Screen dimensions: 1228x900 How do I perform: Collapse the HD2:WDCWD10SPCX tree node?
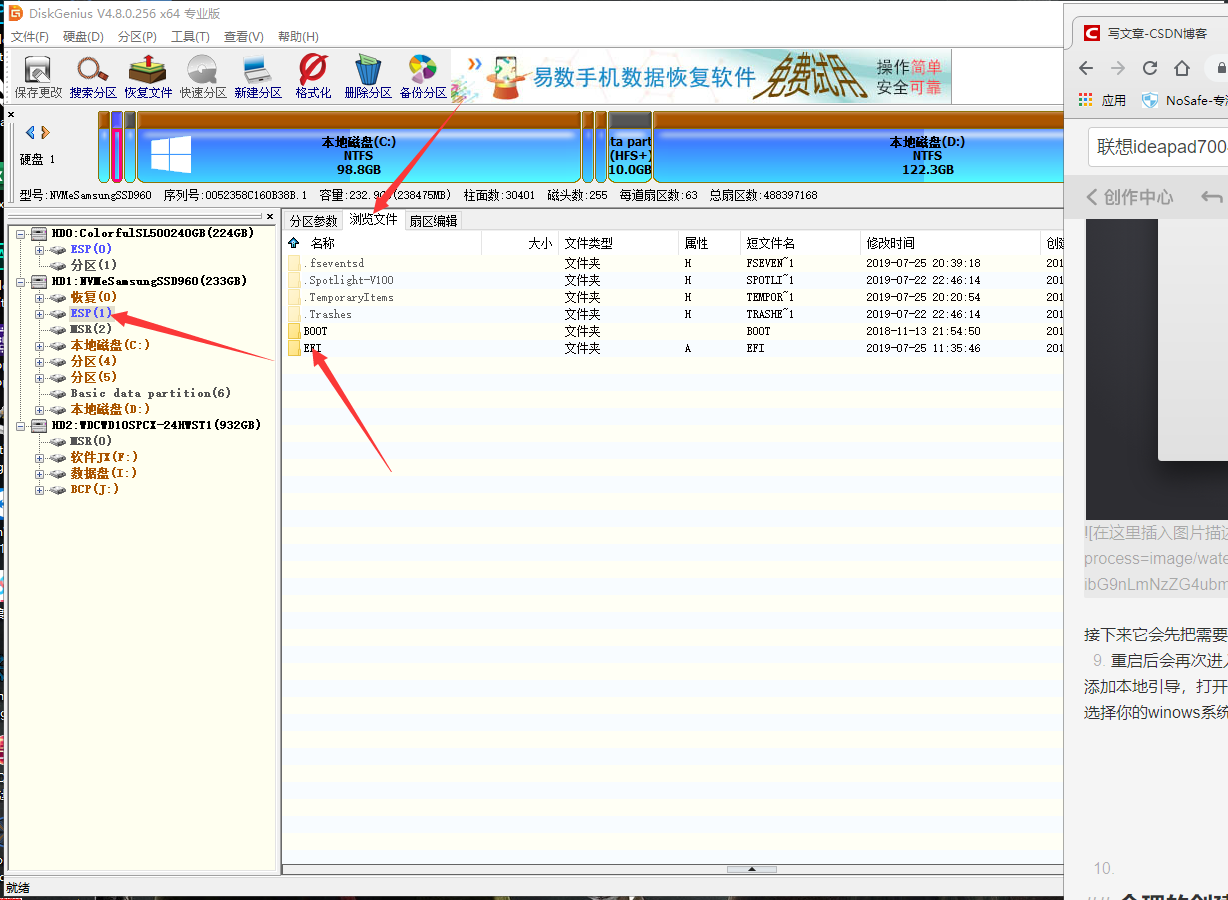point(22,425)
